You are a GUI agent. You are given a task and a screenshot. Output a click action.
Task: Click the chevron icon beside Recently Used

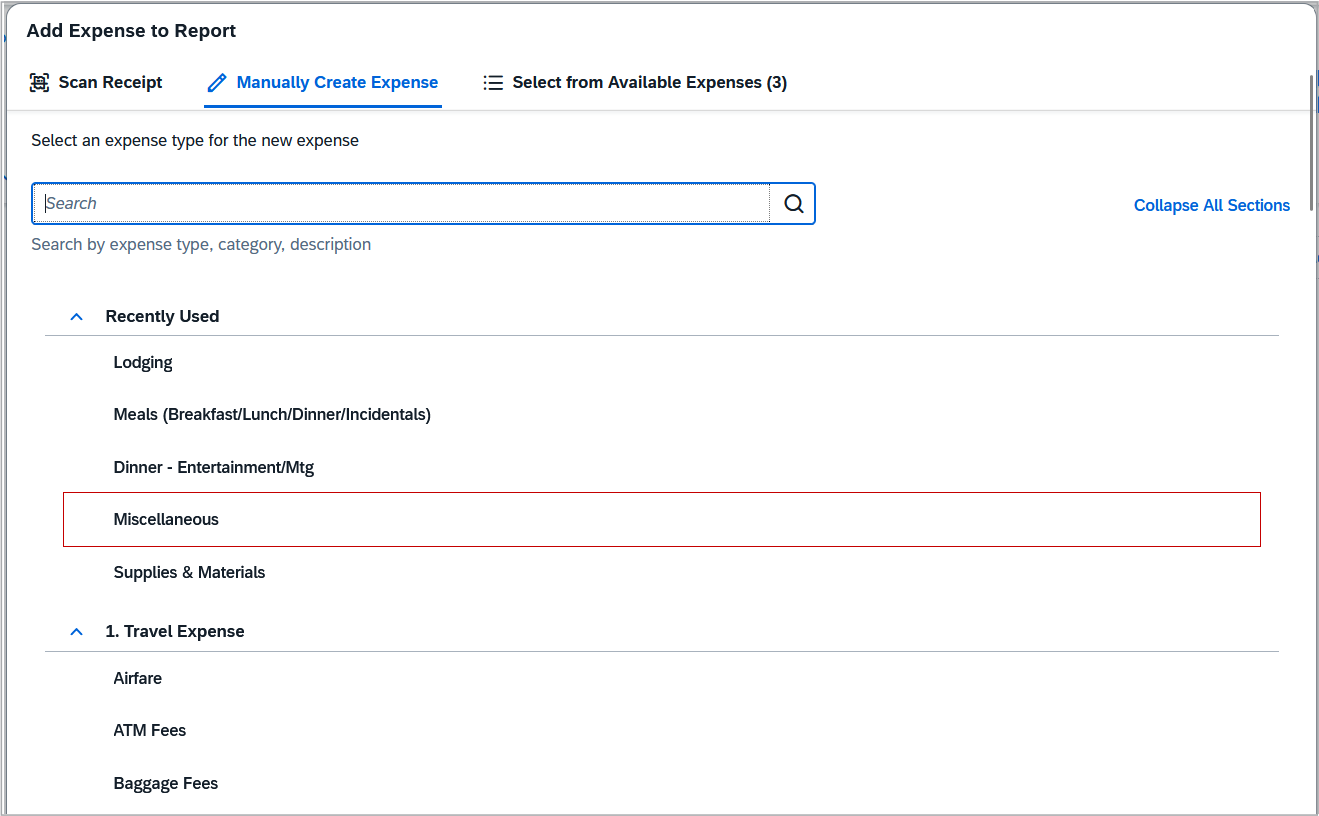click(x=76, y=315)
